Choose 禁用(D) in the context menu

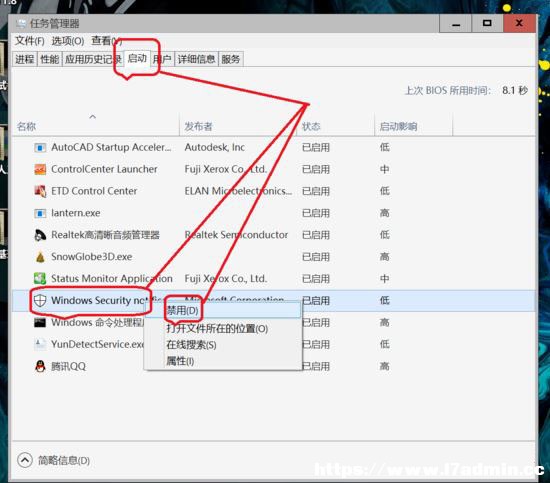(182, 310)
